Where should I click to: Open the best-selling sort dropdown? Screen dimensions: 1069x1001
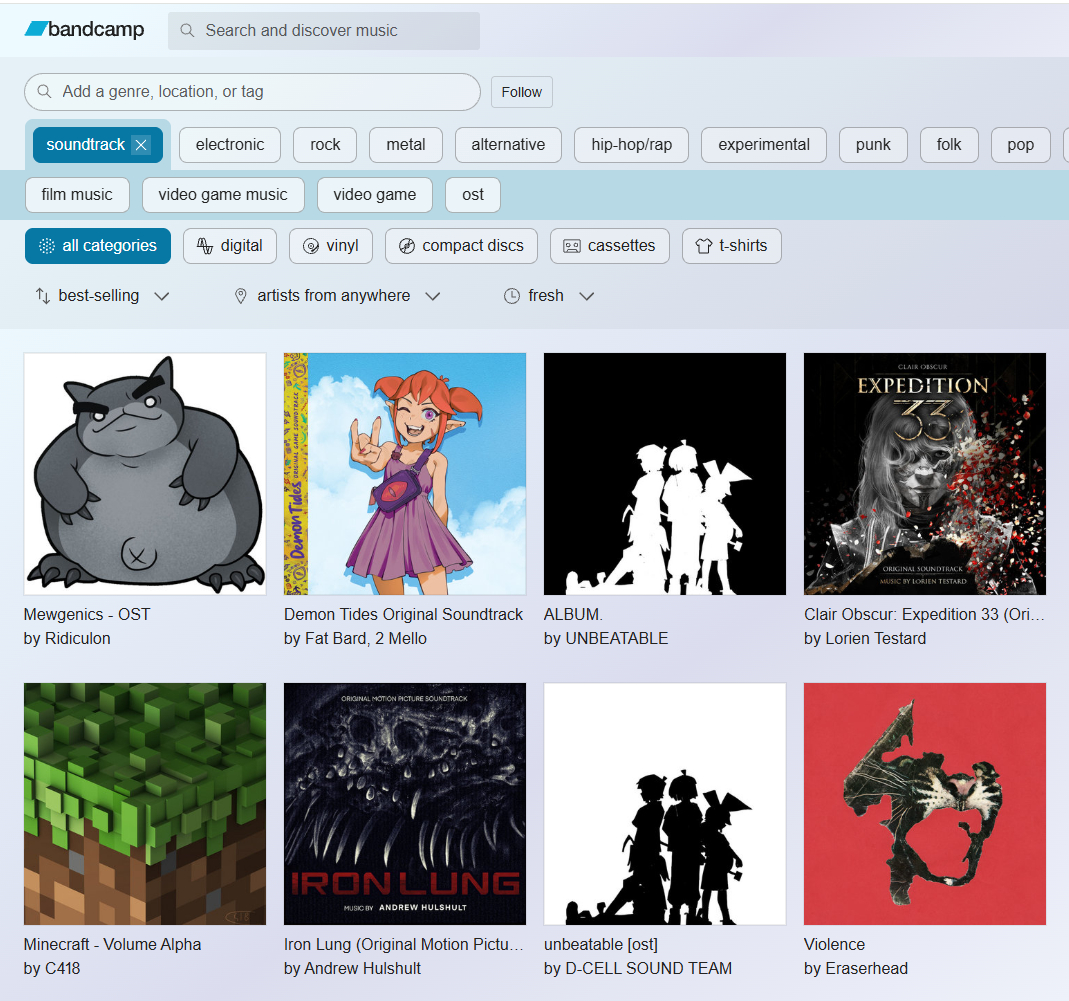tap(102, 296)
